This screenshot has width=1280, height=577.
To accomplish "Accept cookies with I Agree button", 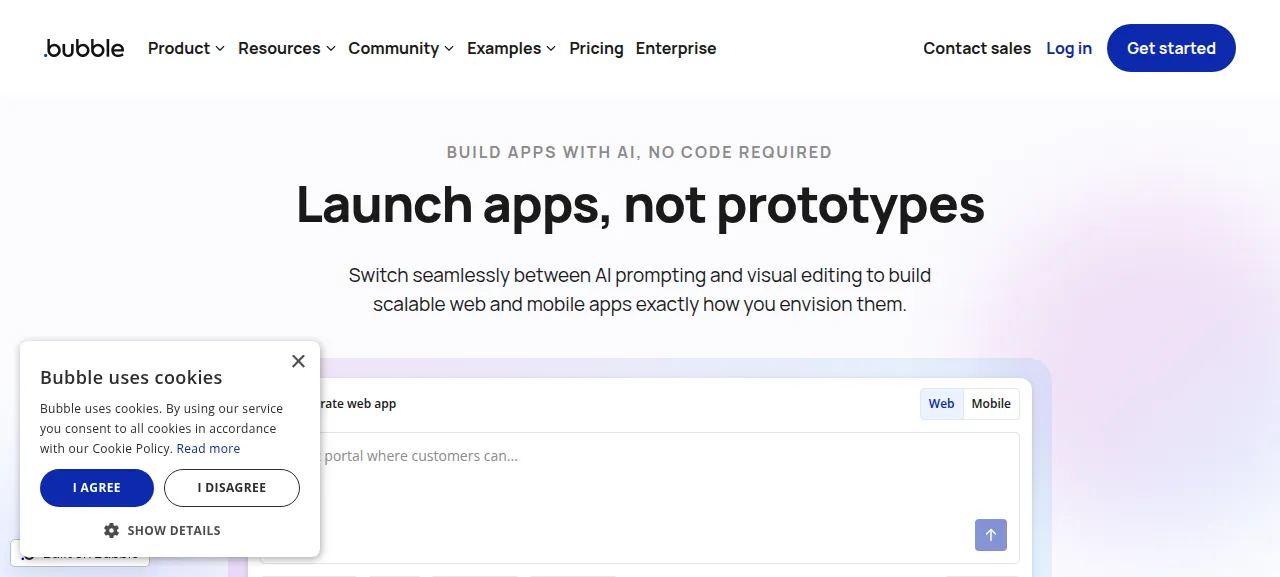I will pyautogui.click(x=97, y=488).
